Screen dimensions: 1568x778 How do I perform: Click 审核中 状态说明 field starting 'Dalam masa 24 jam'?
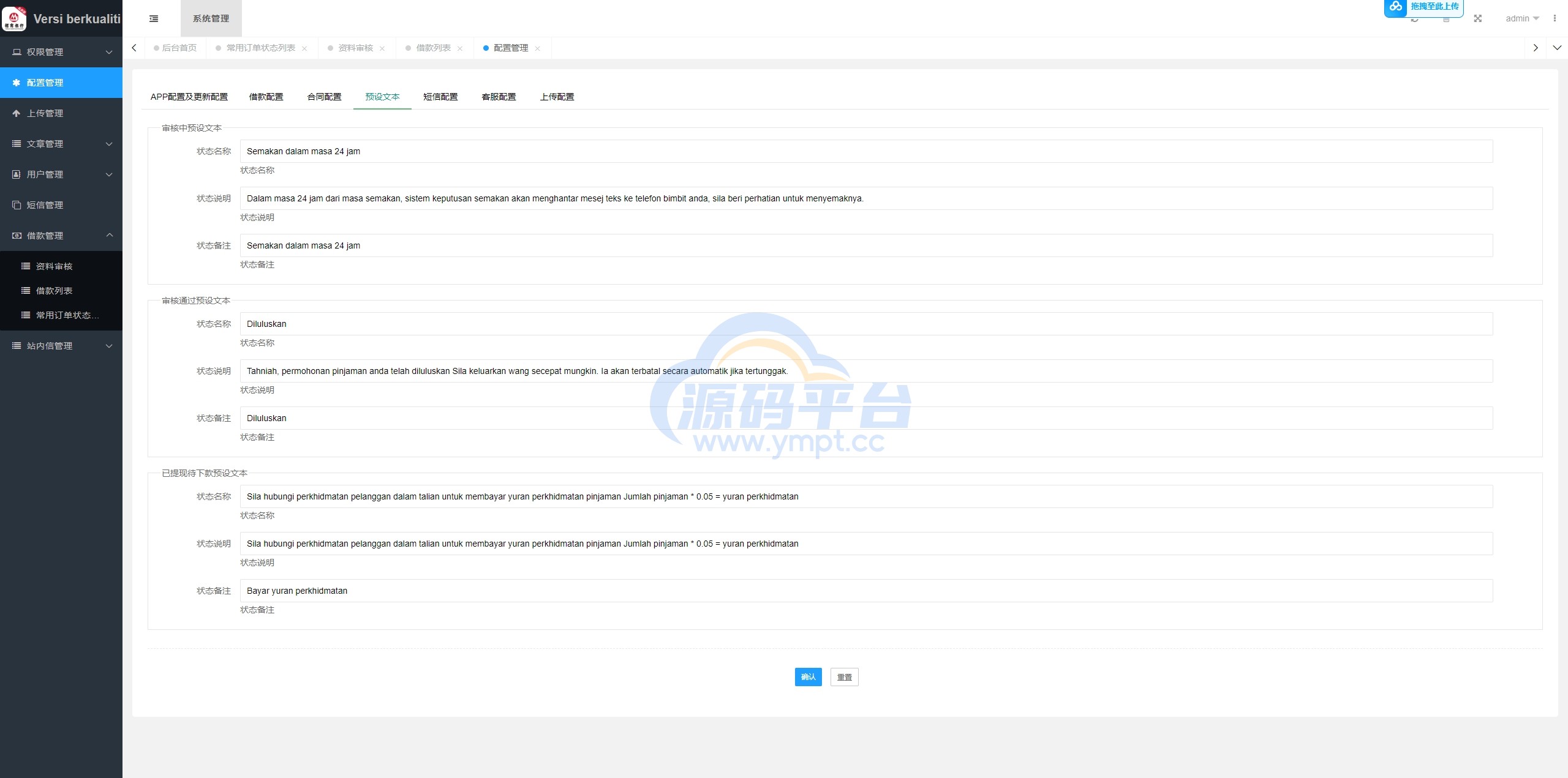click(x=866, y=198)
